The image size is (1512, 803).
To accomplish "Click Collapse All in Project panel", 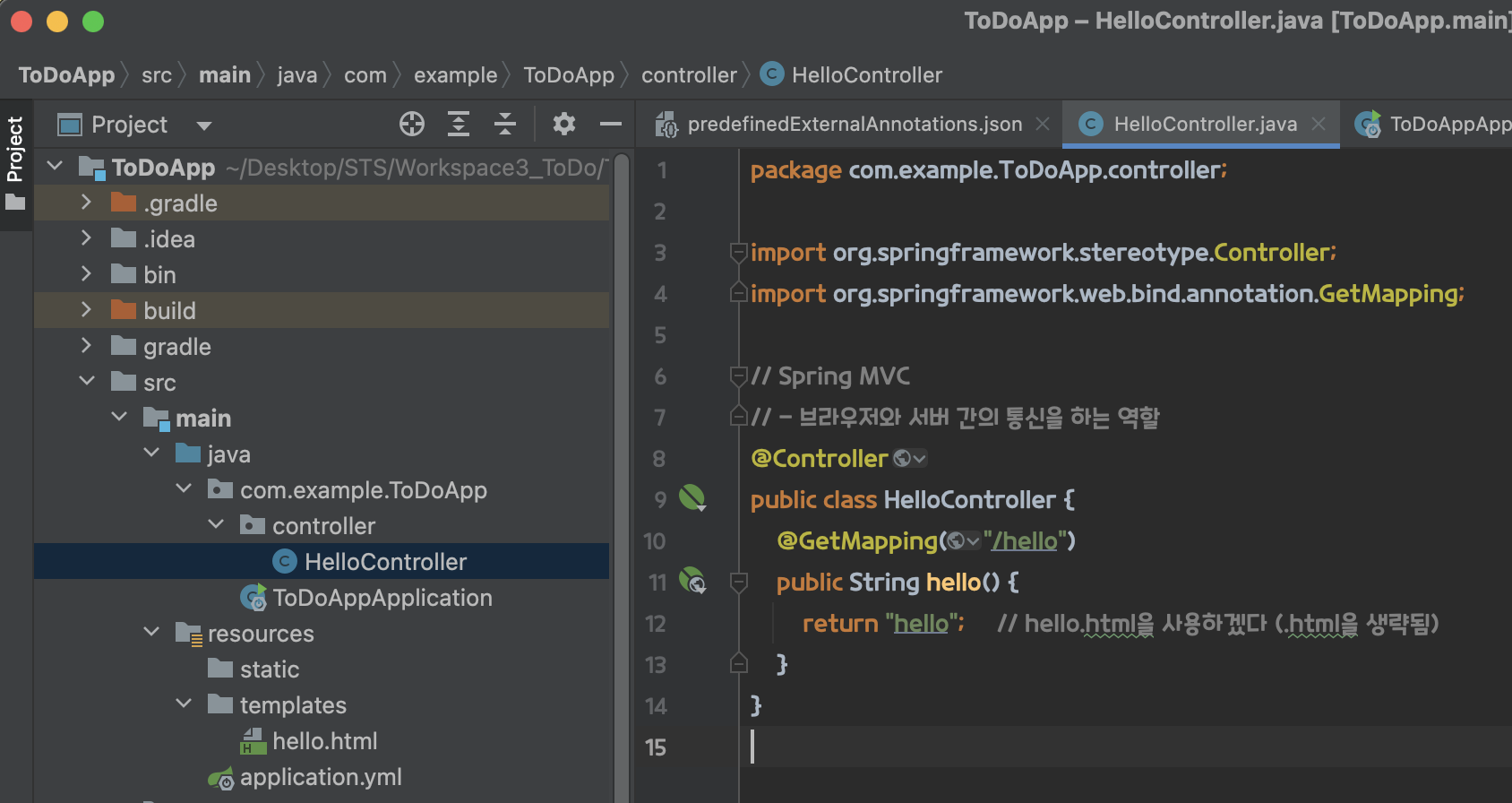I will [x=505, y=124].
